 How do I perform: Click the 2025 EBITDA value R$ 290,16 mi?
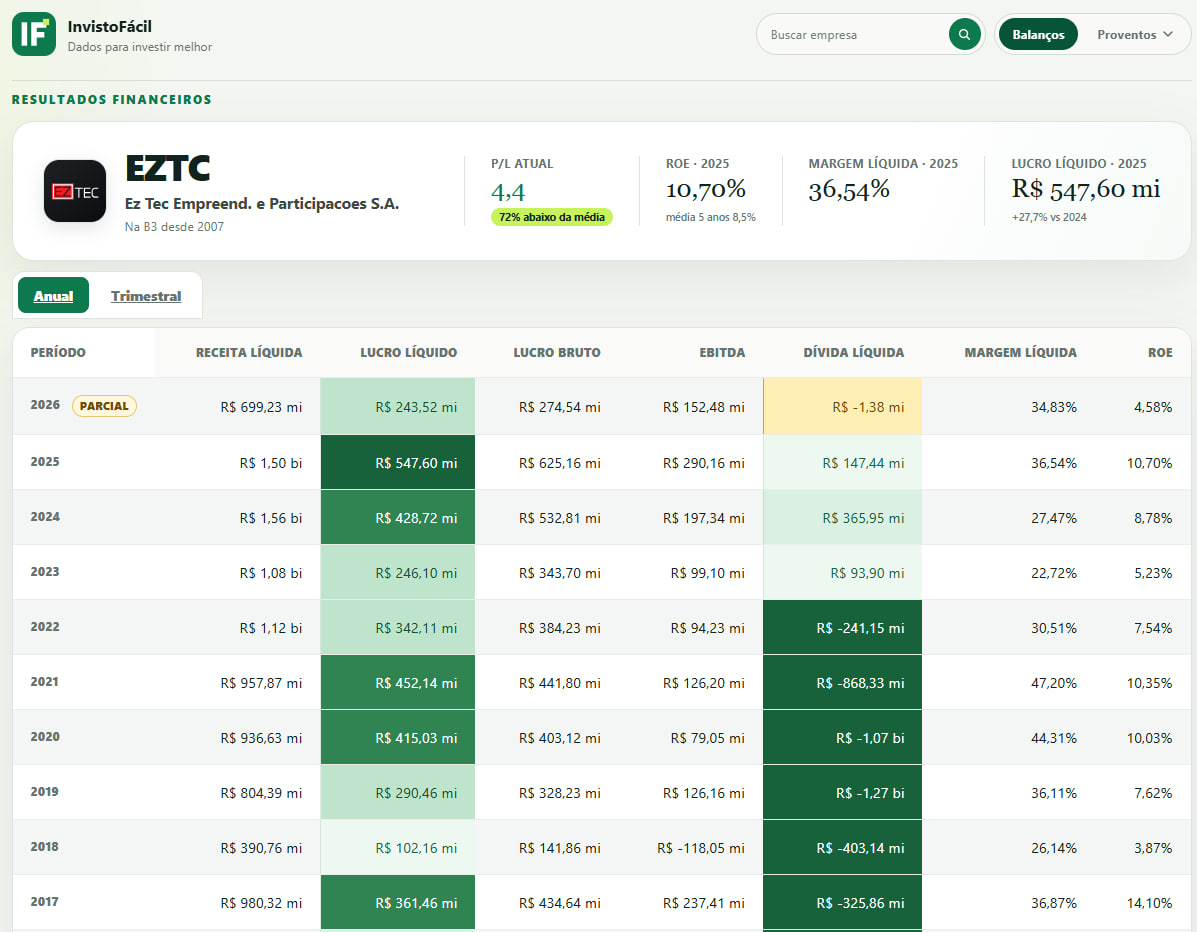point(704,463)
